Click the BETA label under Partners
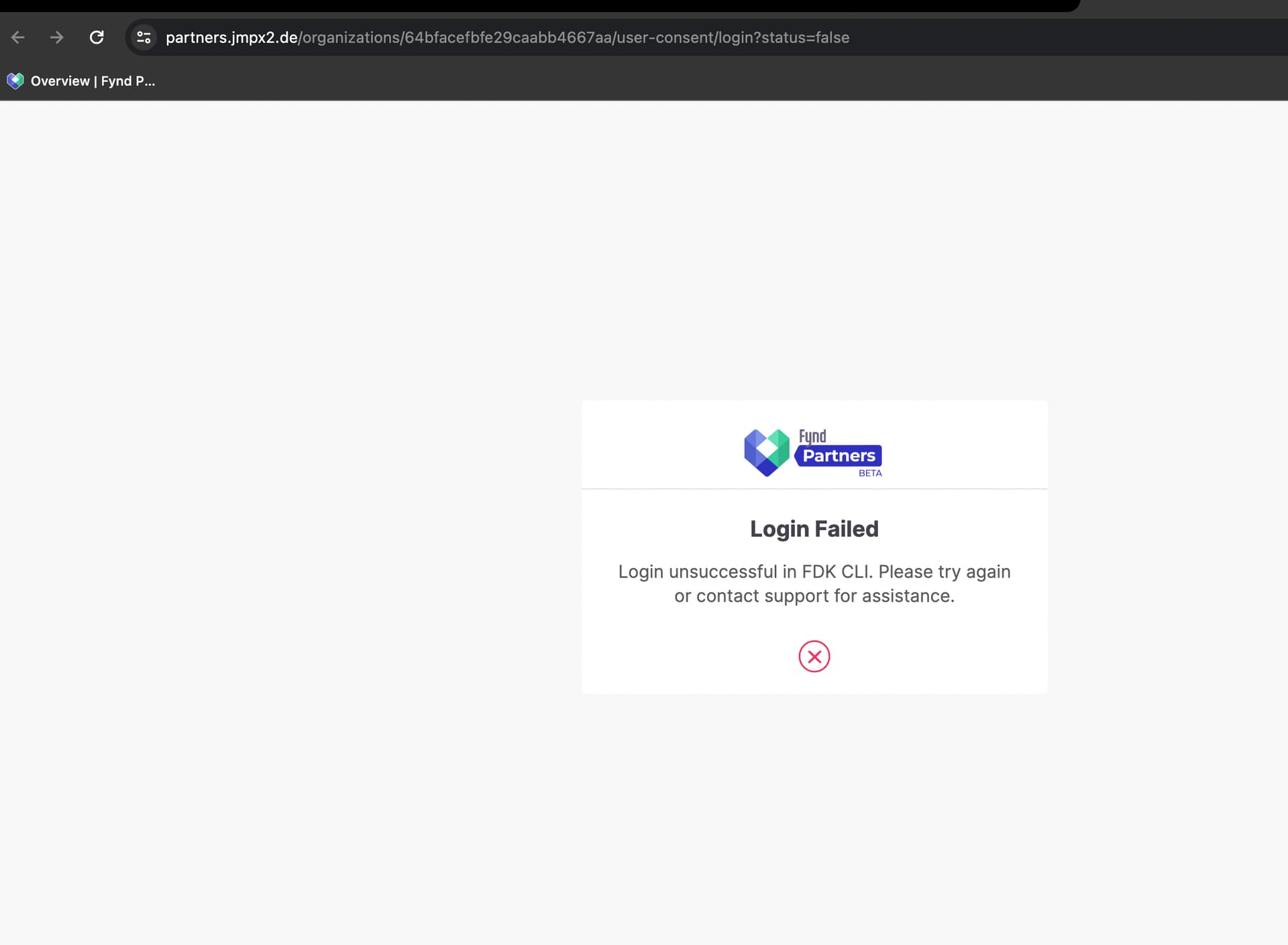Viewport: 1288px width, 945px height. point(870,474)
